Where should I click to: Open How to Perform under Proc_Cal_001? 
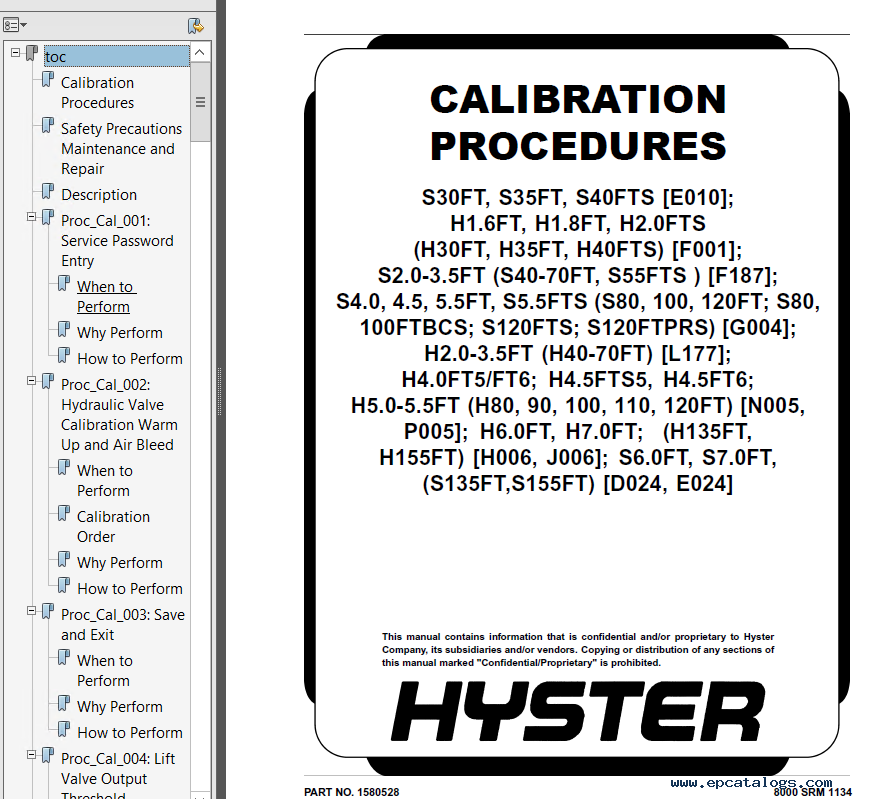(x=130, y=359)
